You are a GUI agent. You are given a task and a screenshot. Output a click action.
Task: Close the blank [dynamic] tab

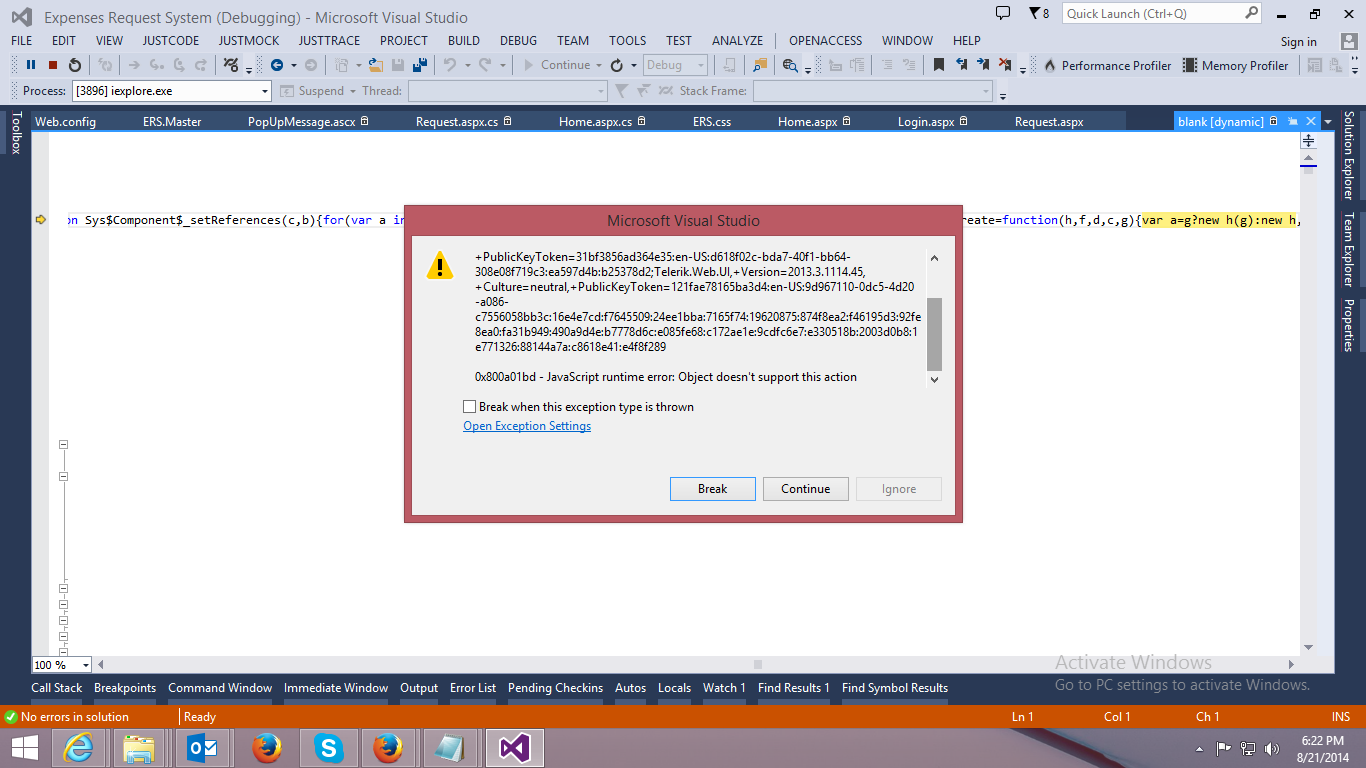[1311, 121]
